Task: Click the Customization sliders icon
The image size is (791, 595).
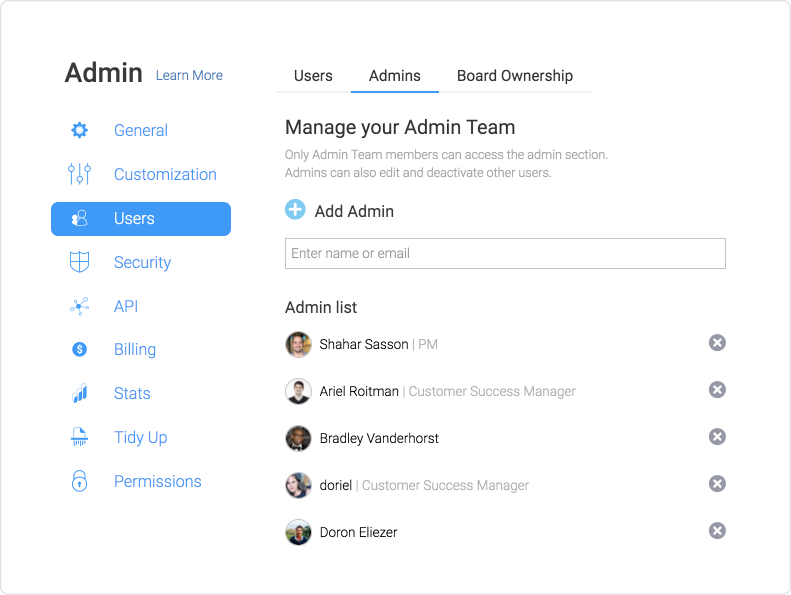Action: pyautogui.click(x=79, y=174)
